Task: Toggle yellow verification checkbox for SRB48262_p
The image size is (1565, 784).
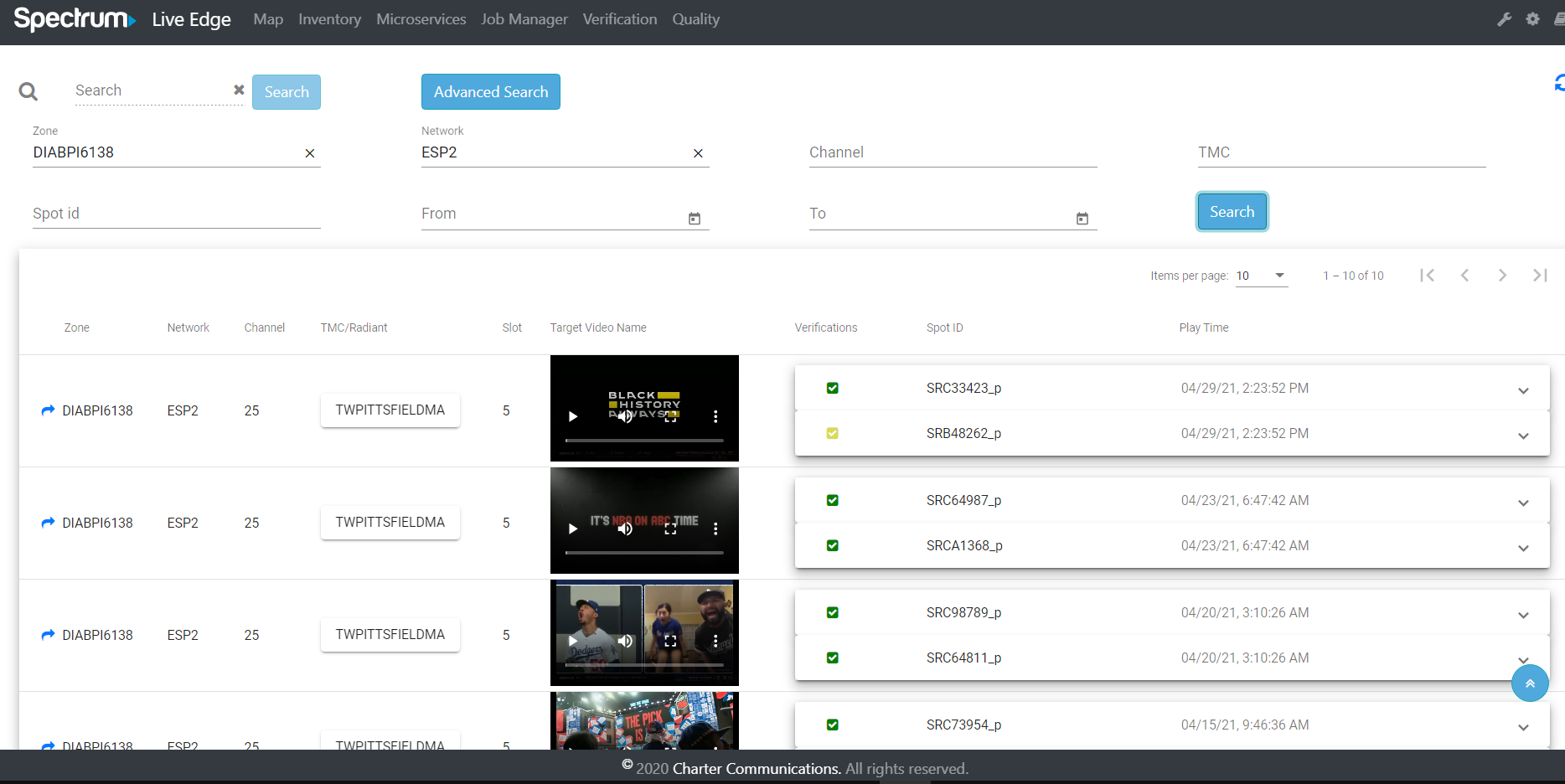Action: (833, 433)
